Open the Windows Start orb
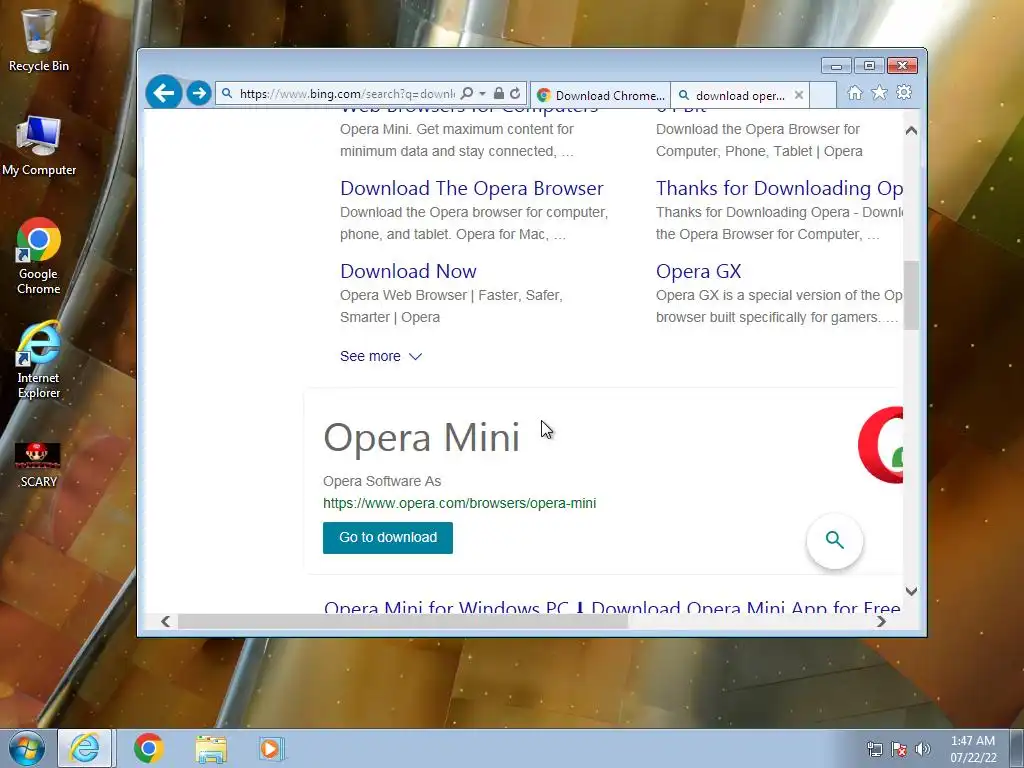Screen dimensions: 1024x768 coord(27,748)
